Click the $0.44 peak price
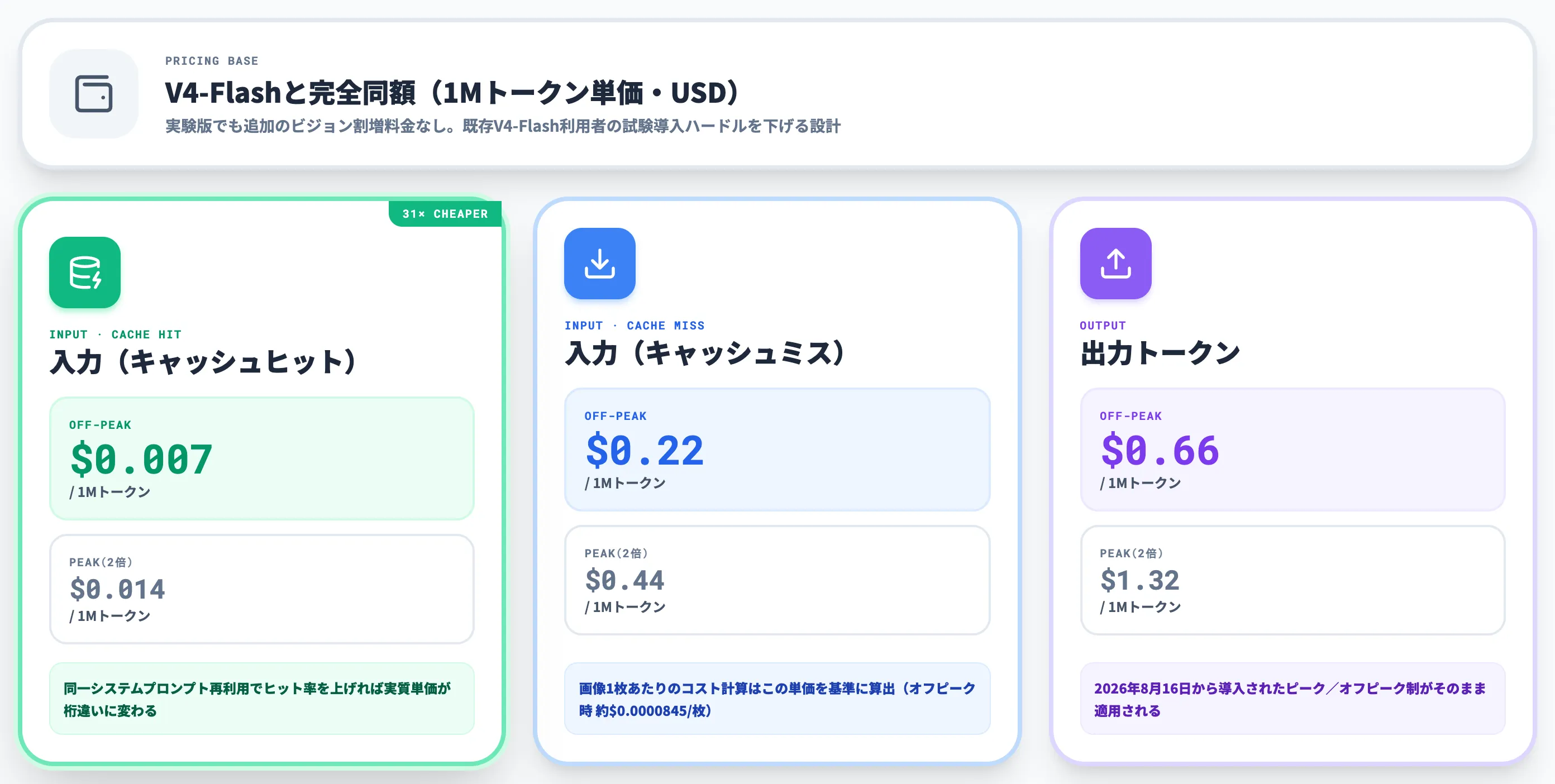 click(x=625, y=580)
